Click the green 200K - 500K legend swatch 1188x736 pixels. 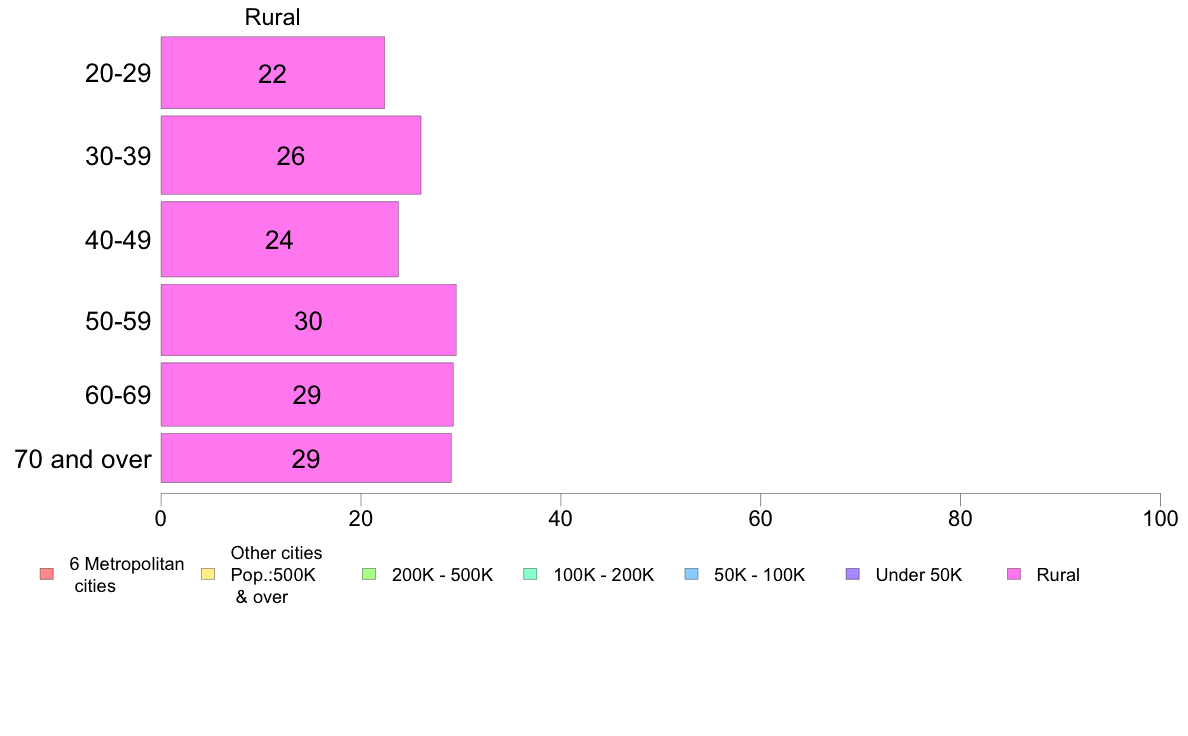(369, 575)
